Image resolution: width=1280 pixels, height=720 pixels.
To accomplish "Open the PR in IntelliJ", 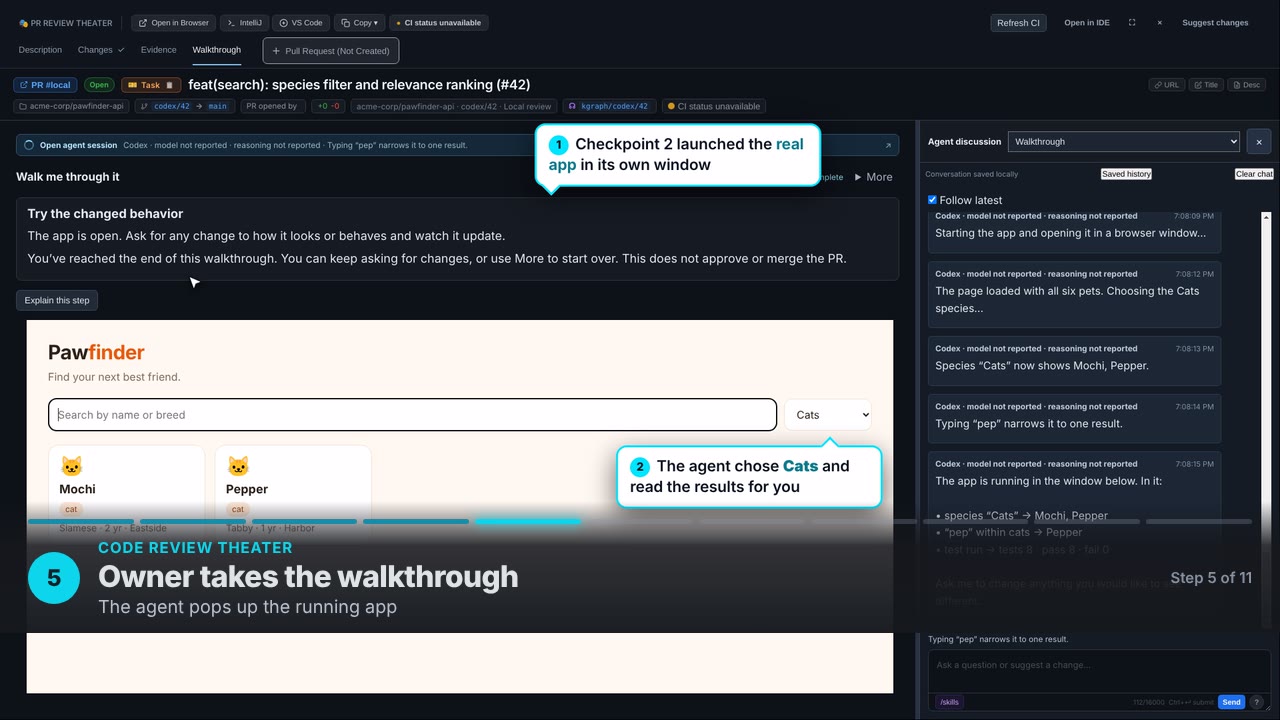I will point(243,23).
